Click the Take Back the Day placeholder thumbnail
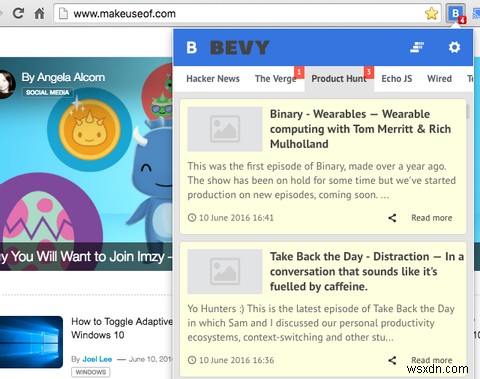The width and height of the screenshot is (480, 379). coord(225,271)
